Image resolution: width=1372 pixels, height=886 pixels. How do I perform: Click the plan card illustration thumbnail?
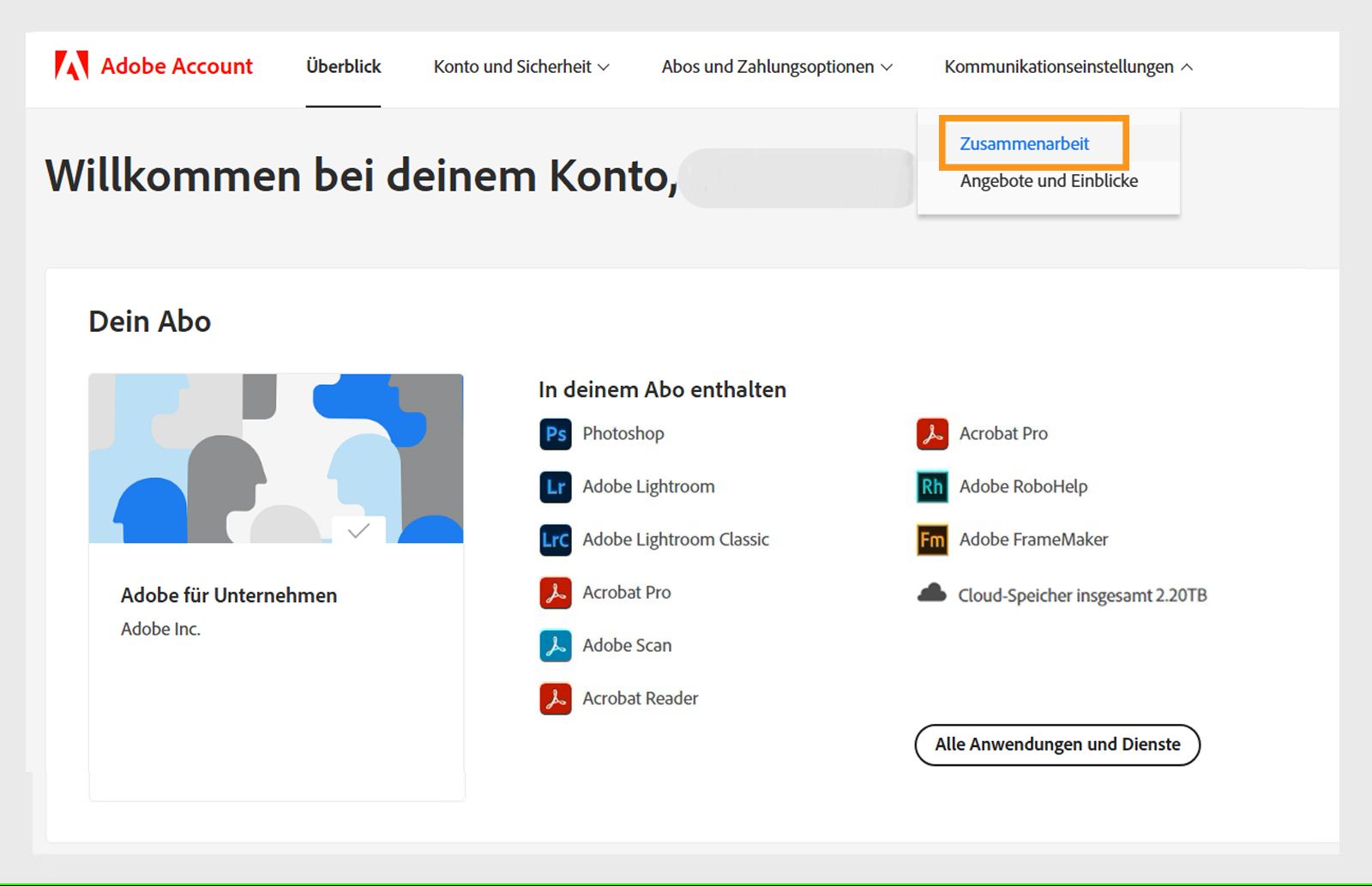276,458
